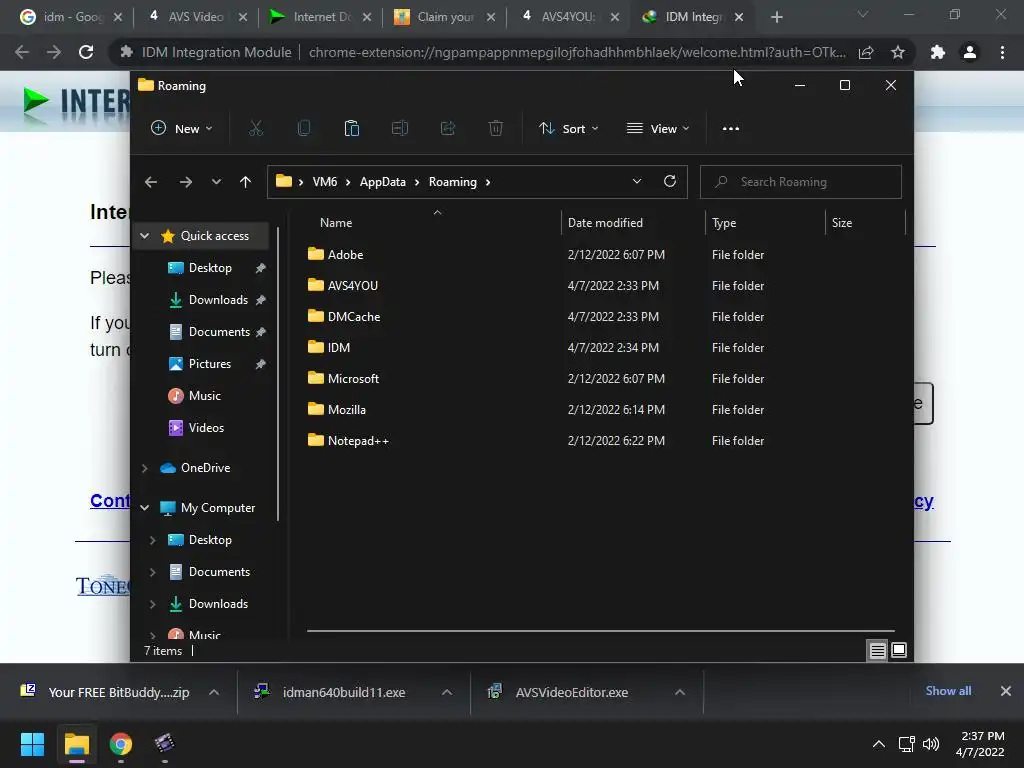
Task: Refresh the Roaming folder listing
Action: click(670, 182)
